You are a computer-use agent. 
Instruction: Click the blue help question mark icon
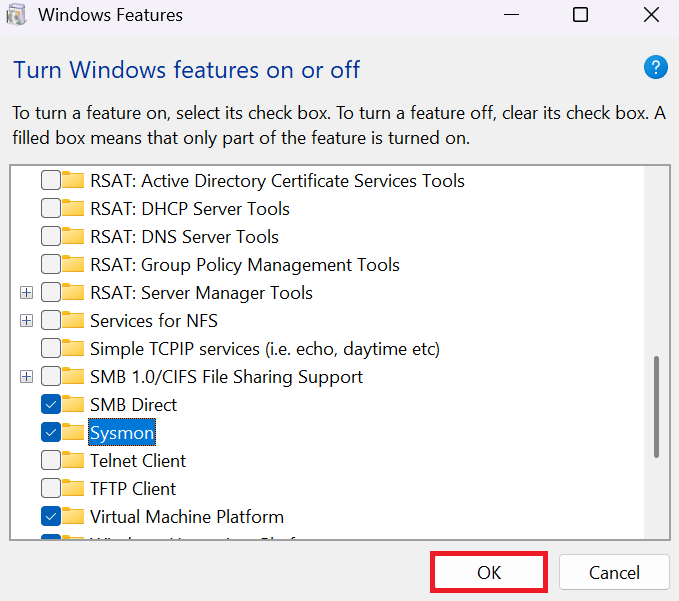[655, 68]
